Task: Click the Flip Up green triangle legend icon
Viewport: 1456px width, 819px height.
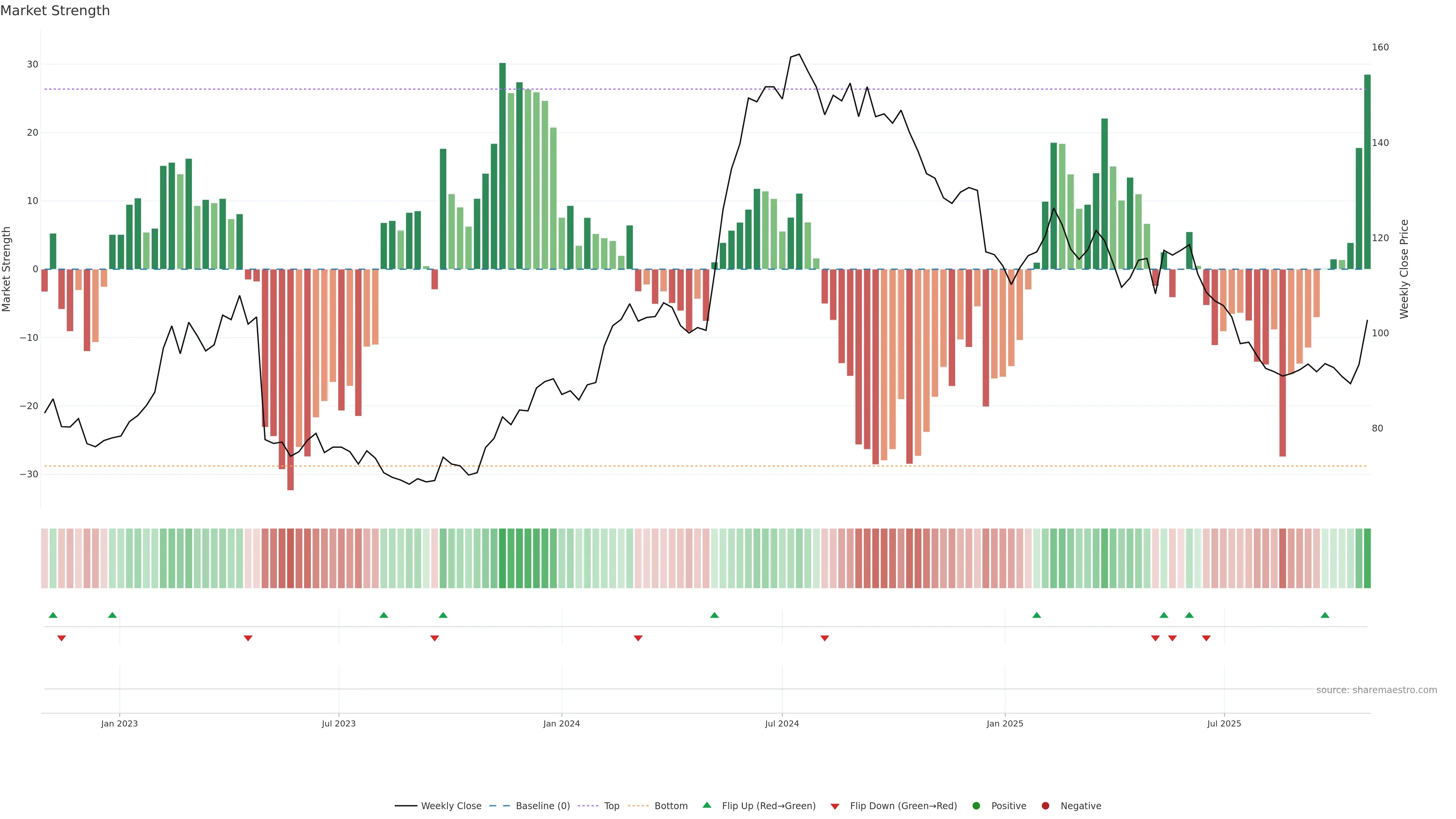Action: click(706, 805)
